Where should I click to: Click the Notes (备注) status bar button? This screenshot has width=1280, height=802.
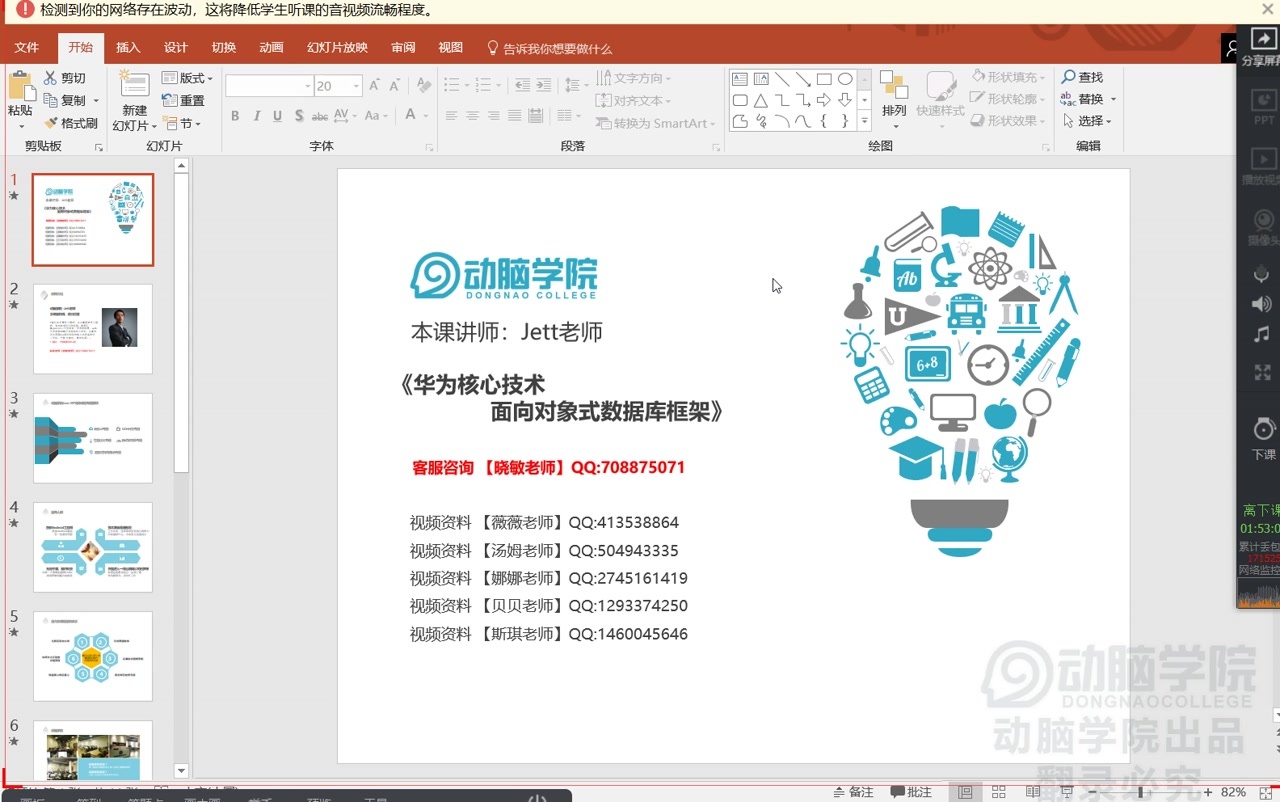click(x=853, y=792)
